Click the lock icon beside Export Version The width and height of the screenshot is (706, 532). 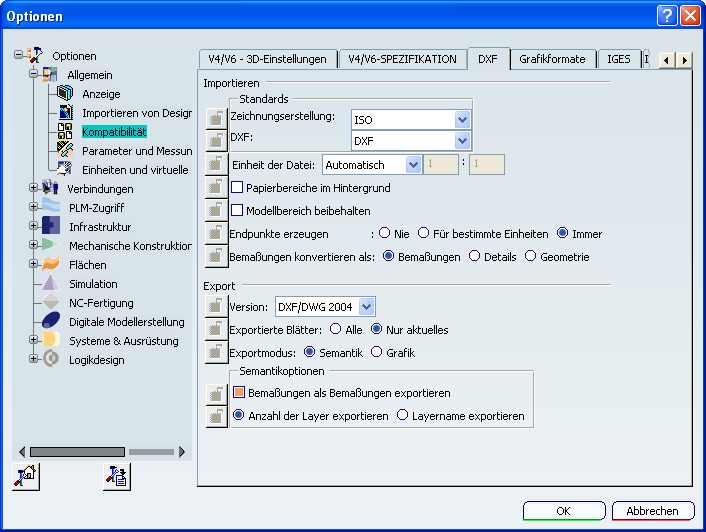tap(215, 307)
